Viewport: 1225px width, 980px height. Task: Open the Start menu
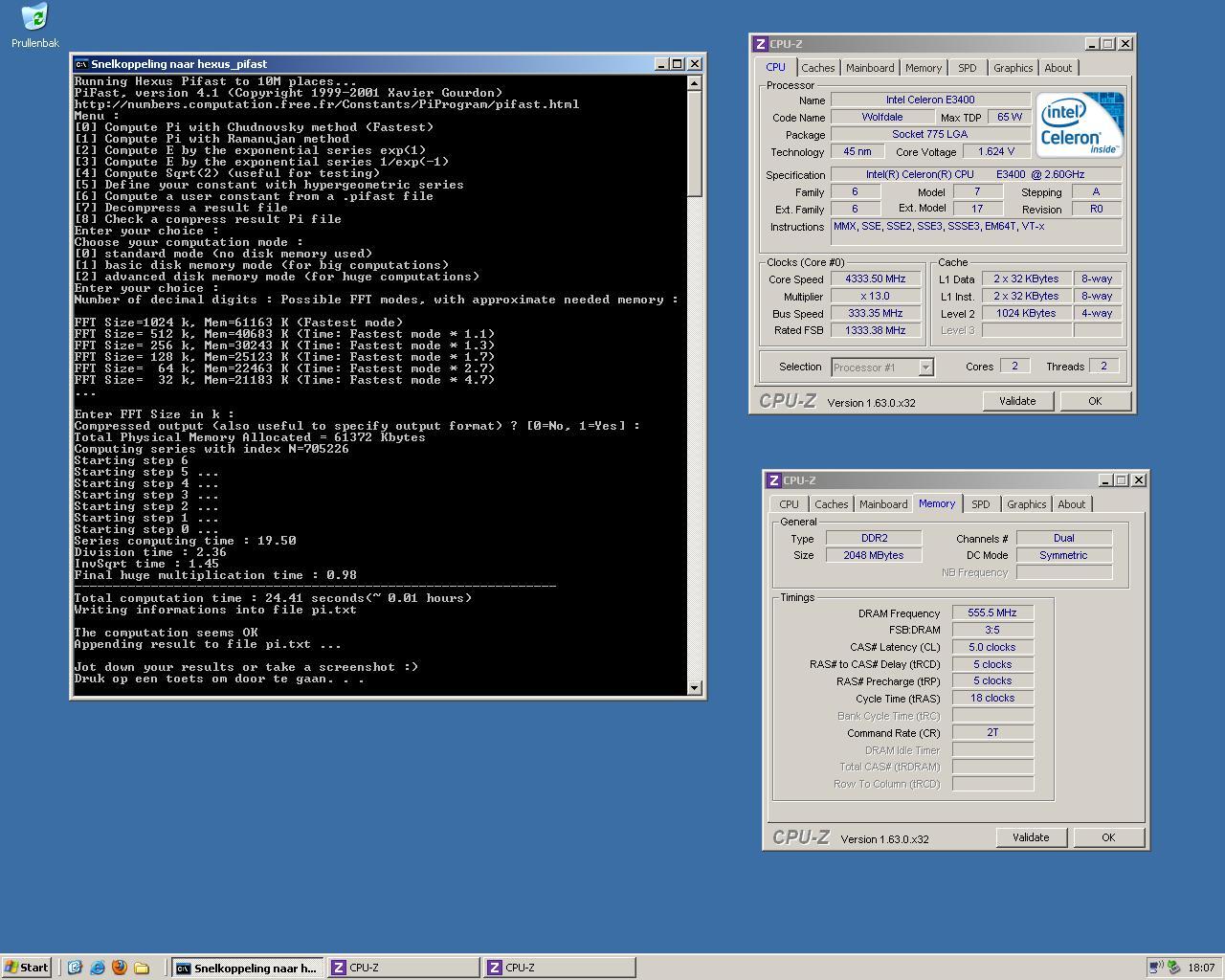point(27,968)
